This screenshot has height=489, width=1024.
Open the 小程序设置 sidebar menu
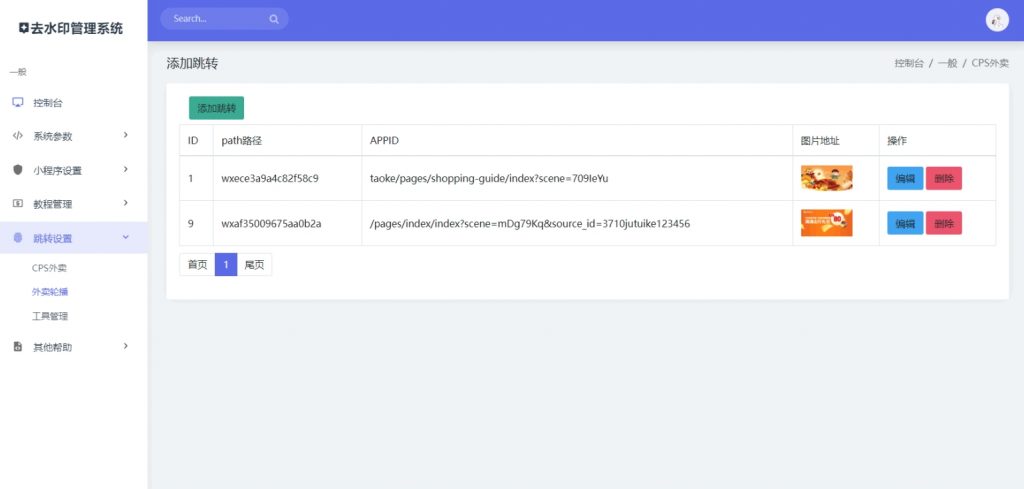pyautogui.click(x=73, y=170)
